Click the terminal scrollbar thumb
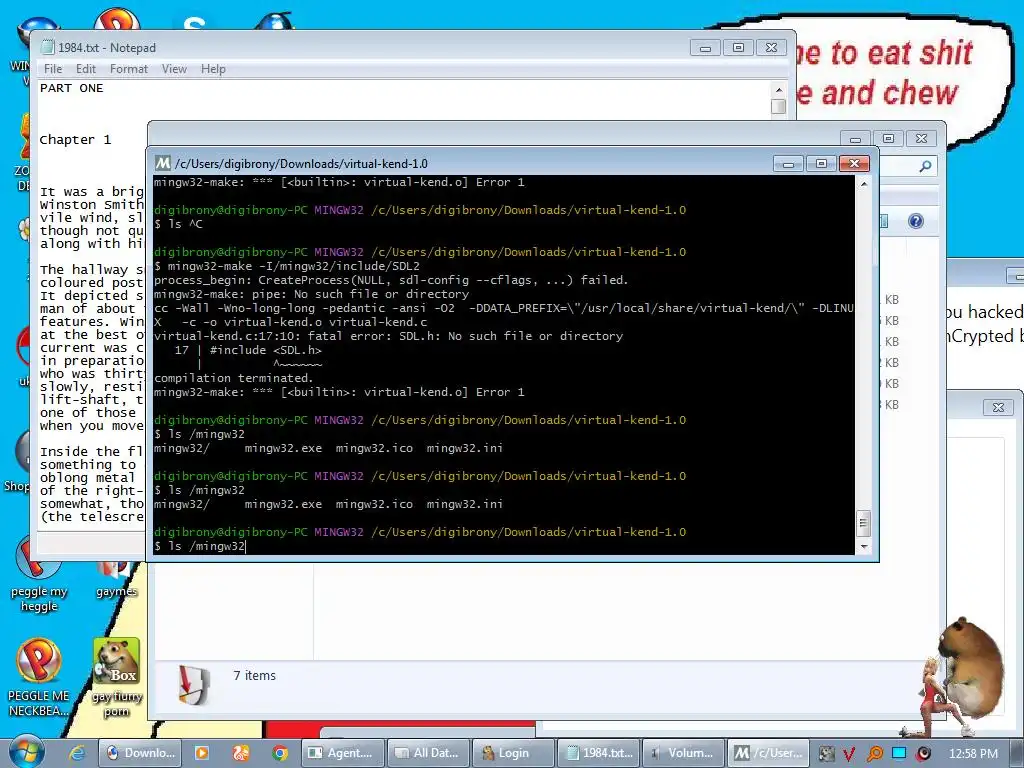This screenshot has width=1024, height=768. tap(863, 522)
